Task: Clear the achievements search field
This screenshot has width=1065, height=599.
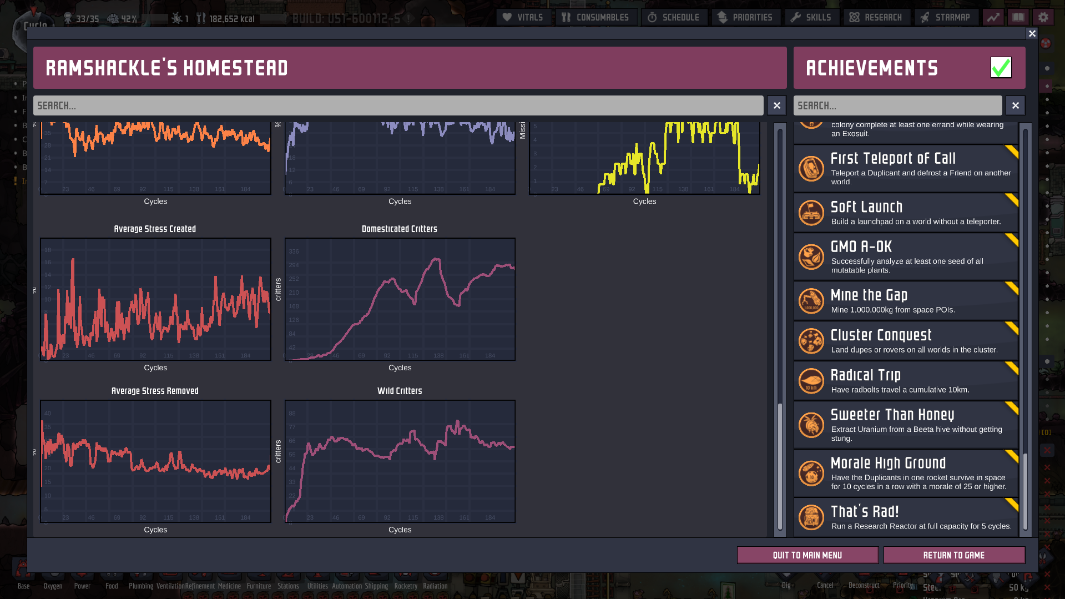Action: coord(1015,105)
